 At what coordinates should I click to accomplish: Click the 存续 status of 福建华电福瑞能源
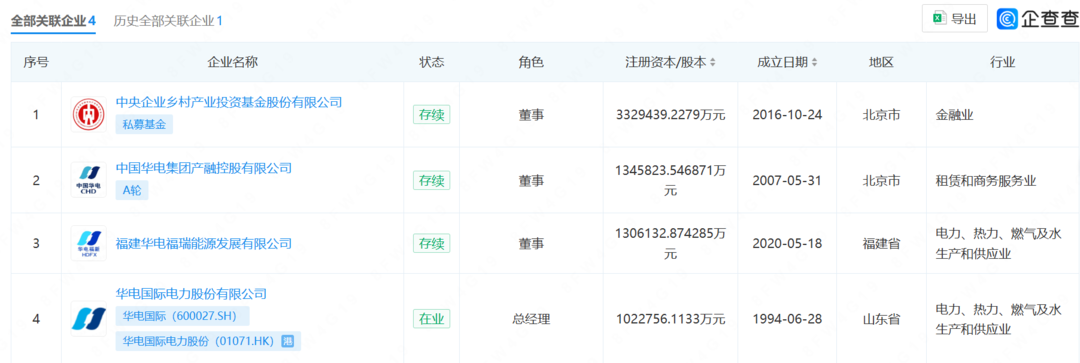(x=432, y=243)
